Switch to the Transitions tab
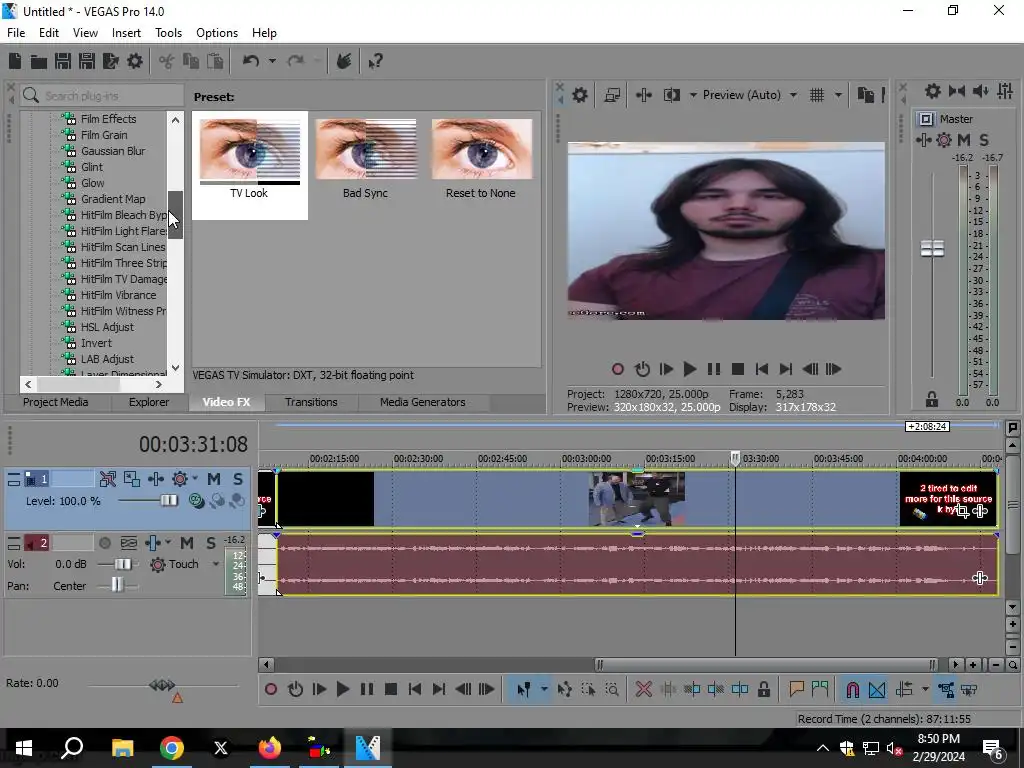This screenshot has width=1024, height=768. point(311,402)
